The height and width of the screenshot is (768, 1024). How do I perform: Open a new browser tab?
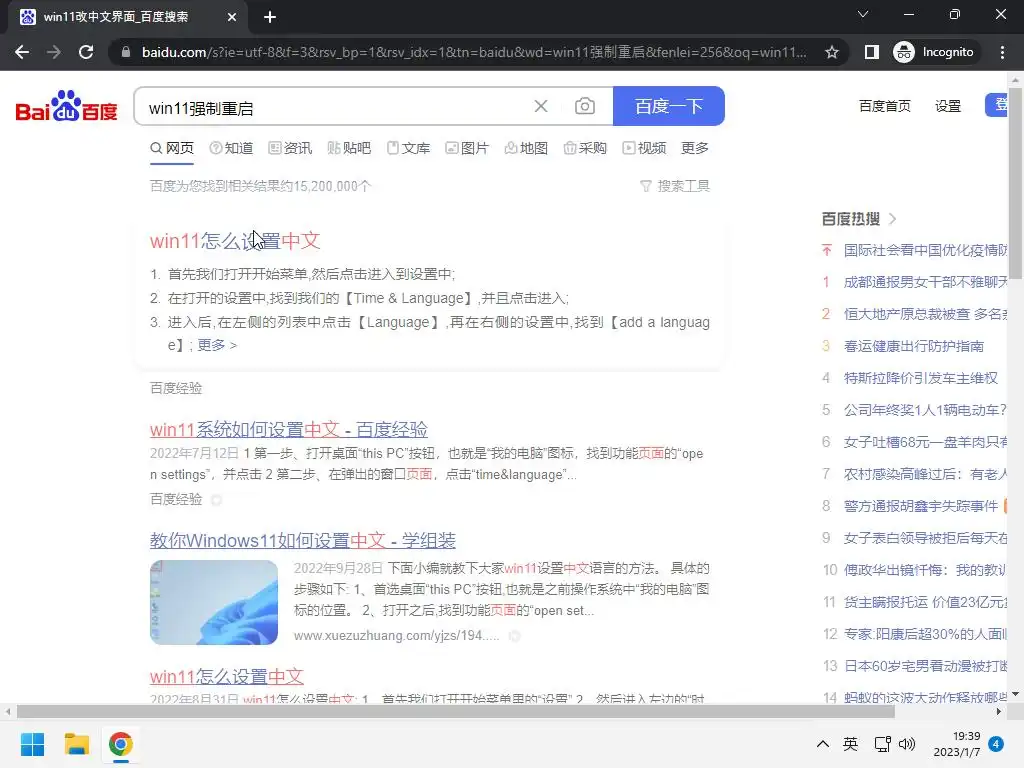pyautogui.click(x=270, y=17)
